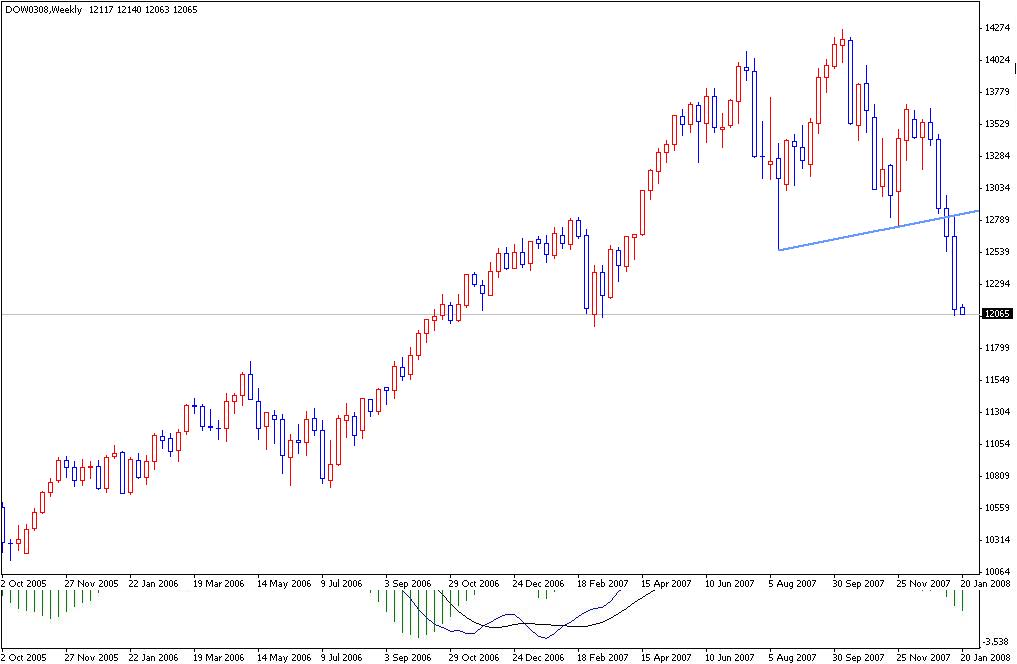Click 14 May 2006 on main chart time axis
Screen dimensions: 1017x664
(284, 584)
